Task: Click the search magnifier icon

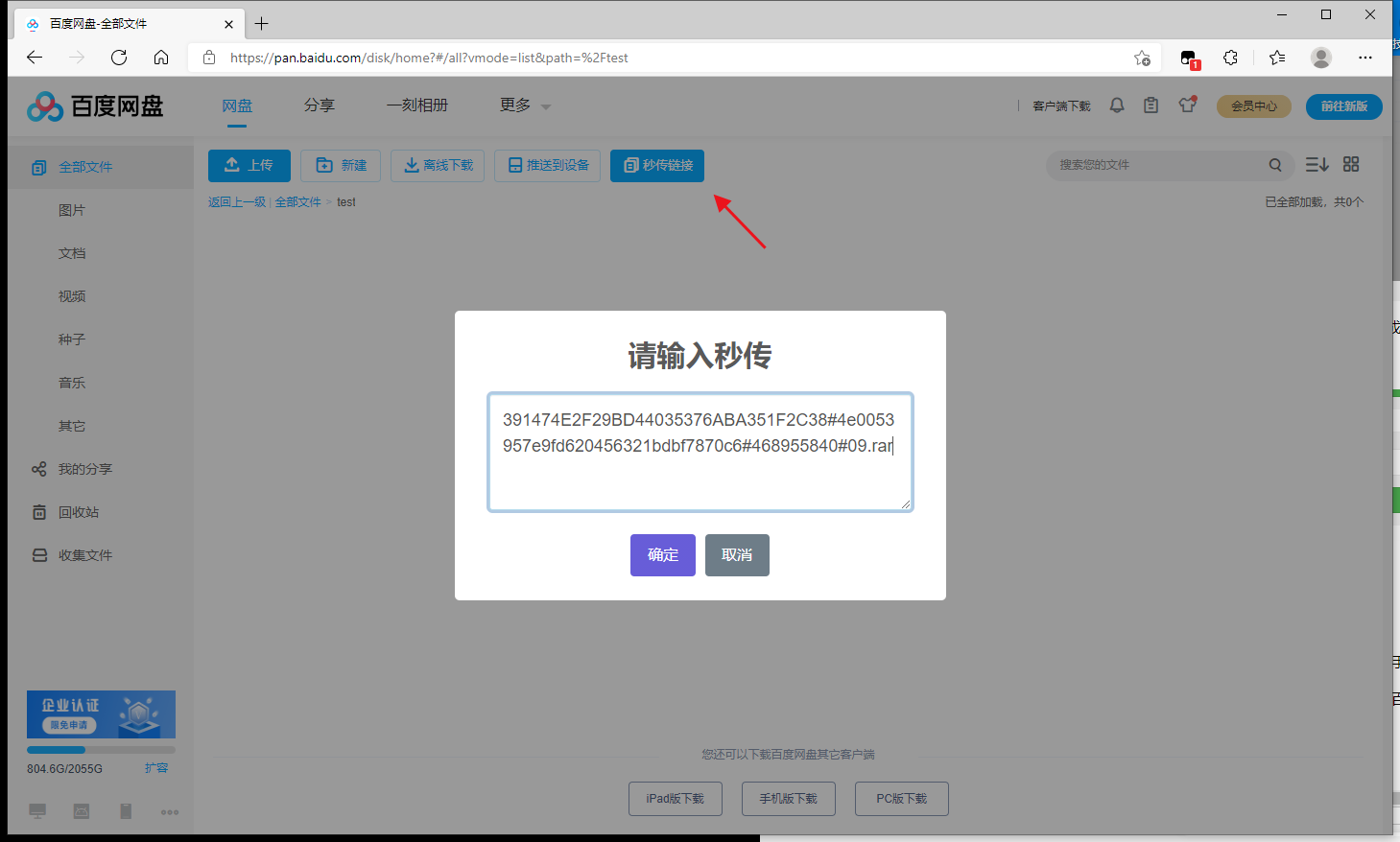Action: (1275, 165)
